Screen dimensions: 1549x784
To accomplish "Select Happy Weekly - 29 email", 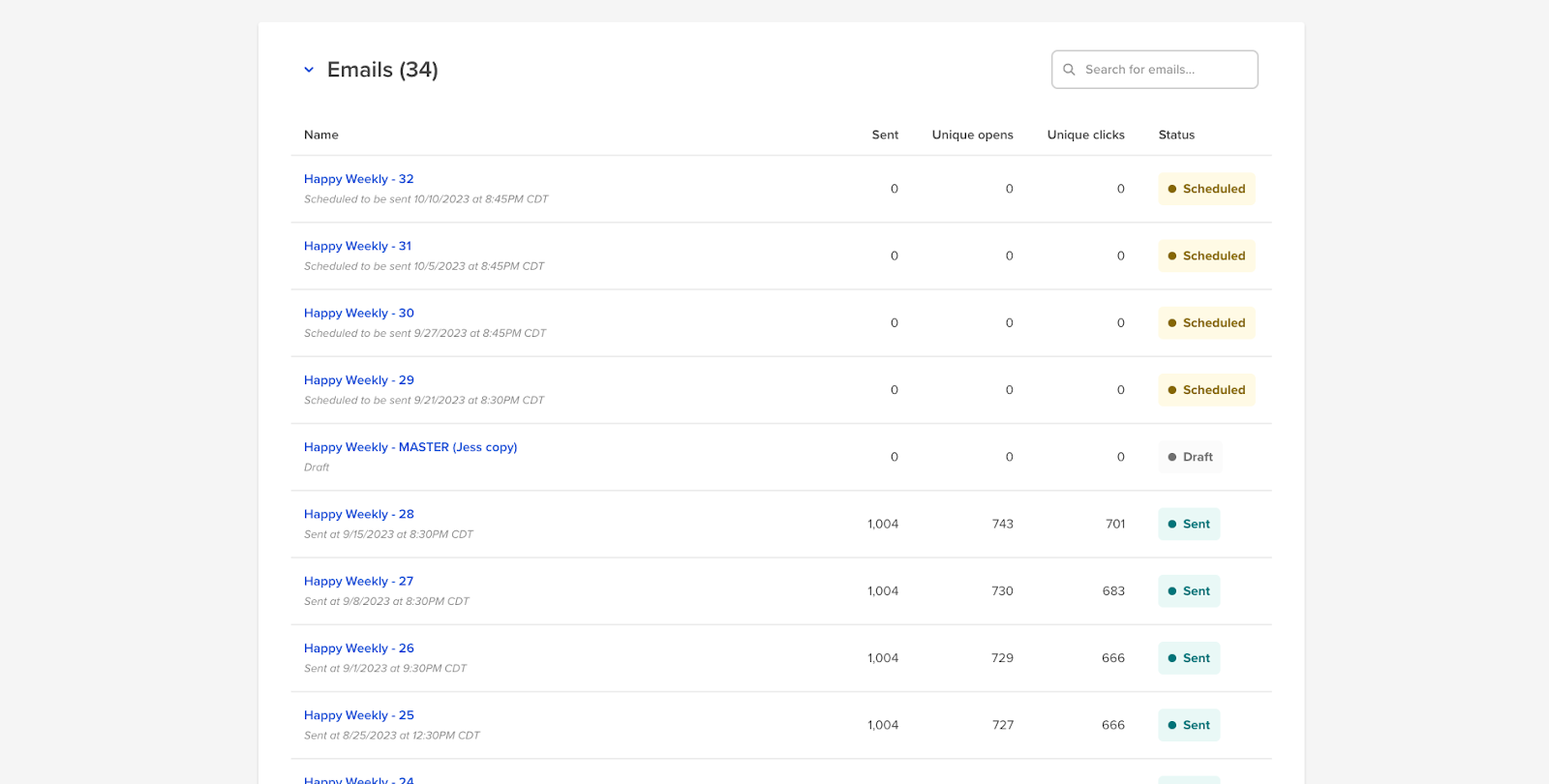I will 358,380.
